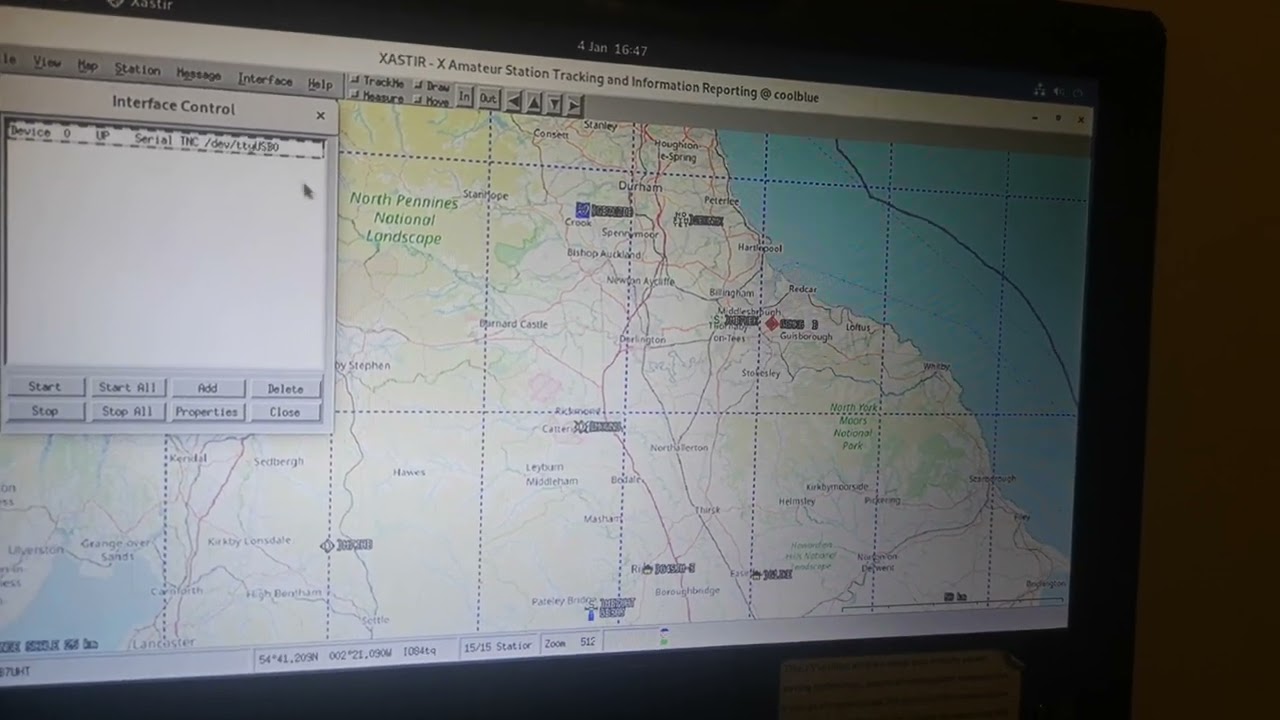Screen dimensions: 1280x720
Task: Open the Help menu
Action: click(320, 84)
